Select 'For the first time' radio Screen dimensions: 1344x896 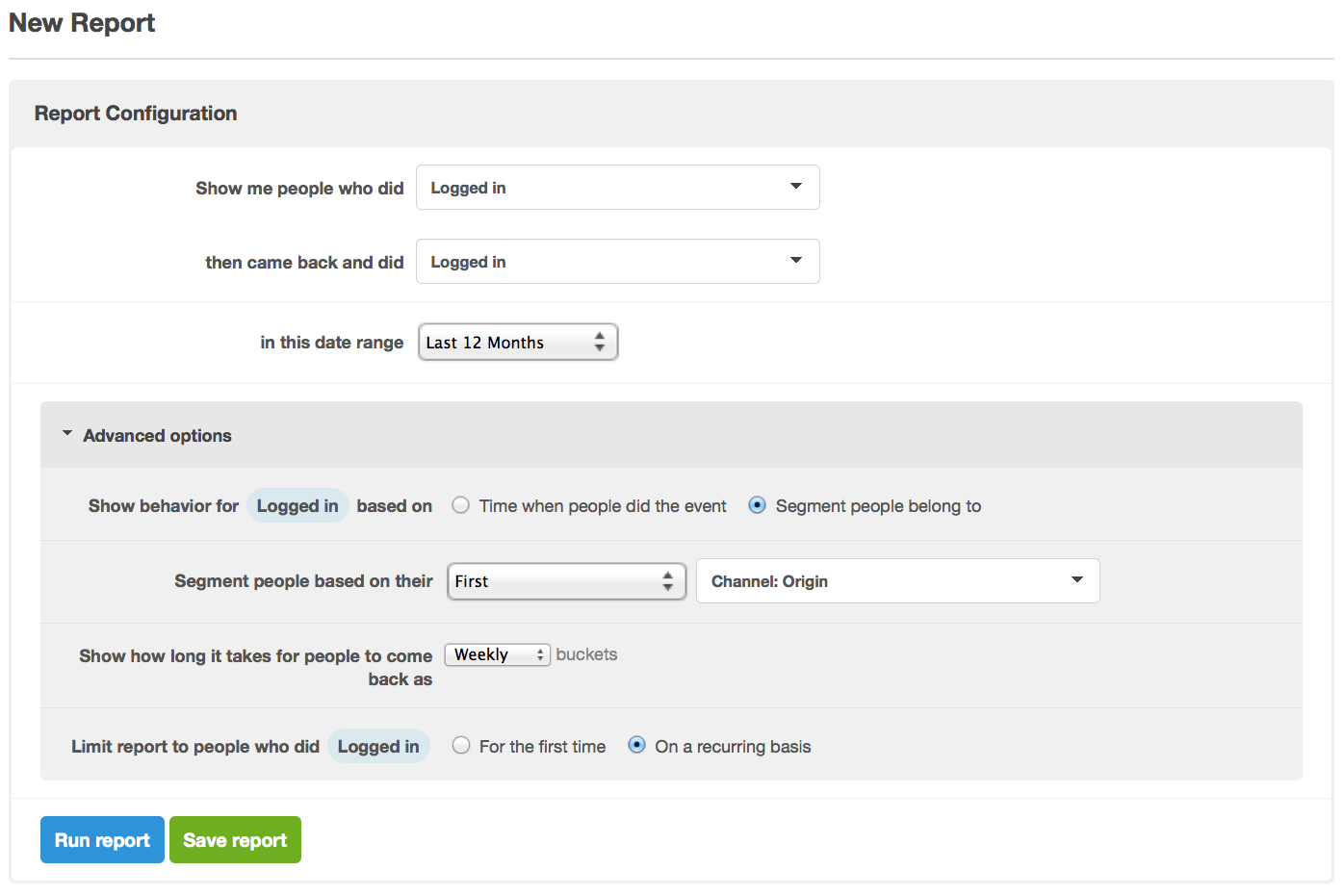[x=461, y=746]
